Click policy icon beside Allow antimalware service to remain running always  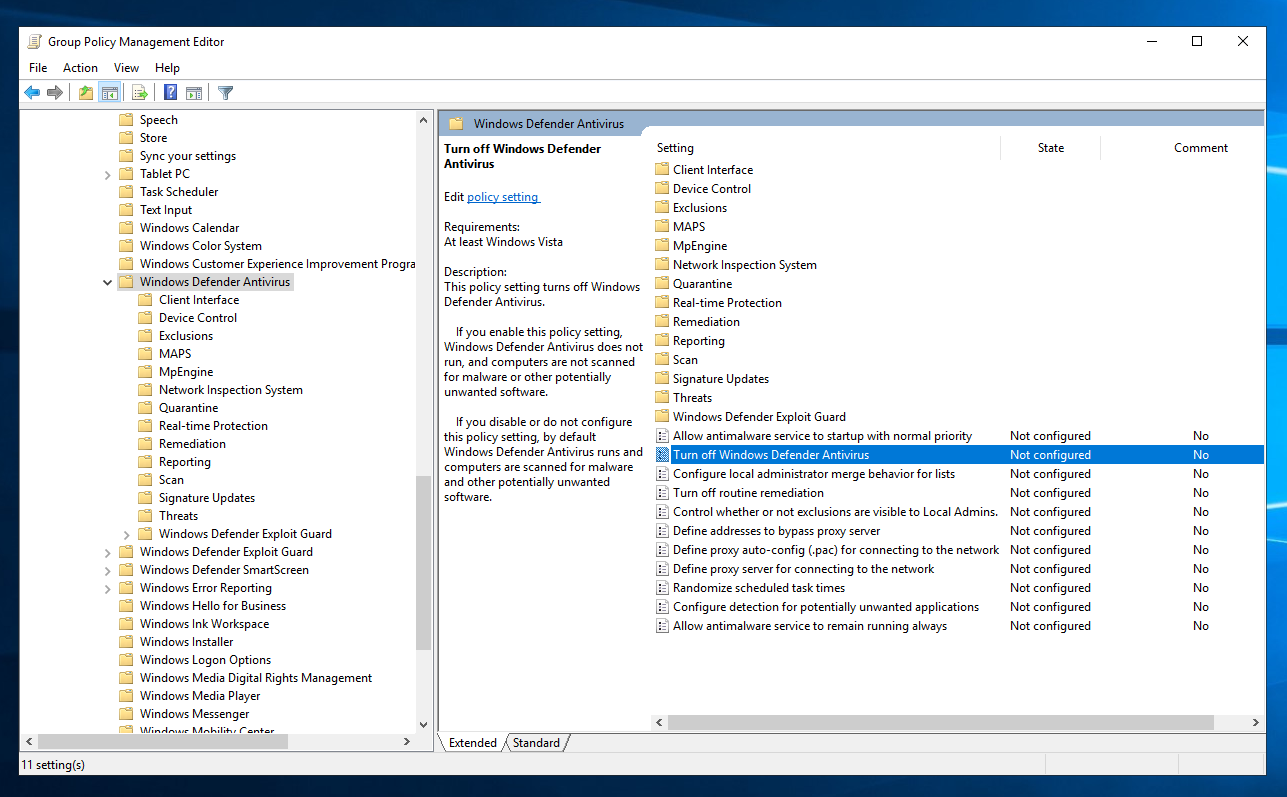[662, 626]
